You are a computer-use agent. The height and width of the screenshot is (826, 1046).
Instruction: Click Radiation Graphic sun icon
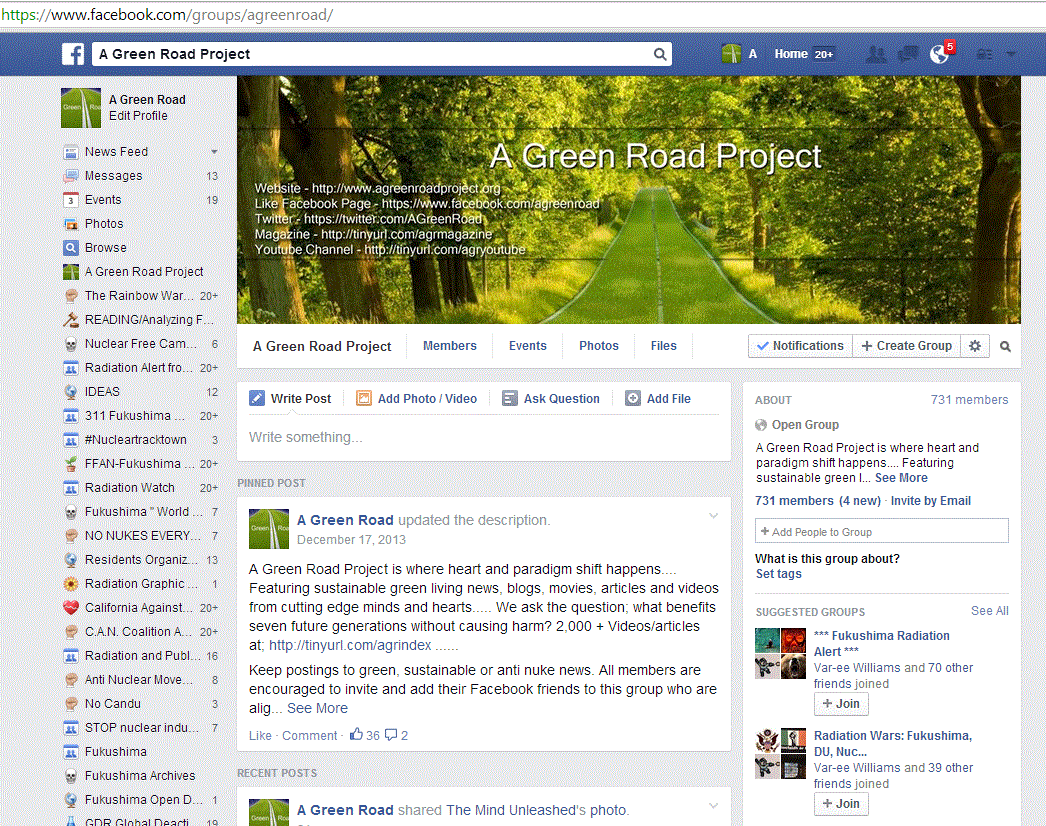[71, 584]
